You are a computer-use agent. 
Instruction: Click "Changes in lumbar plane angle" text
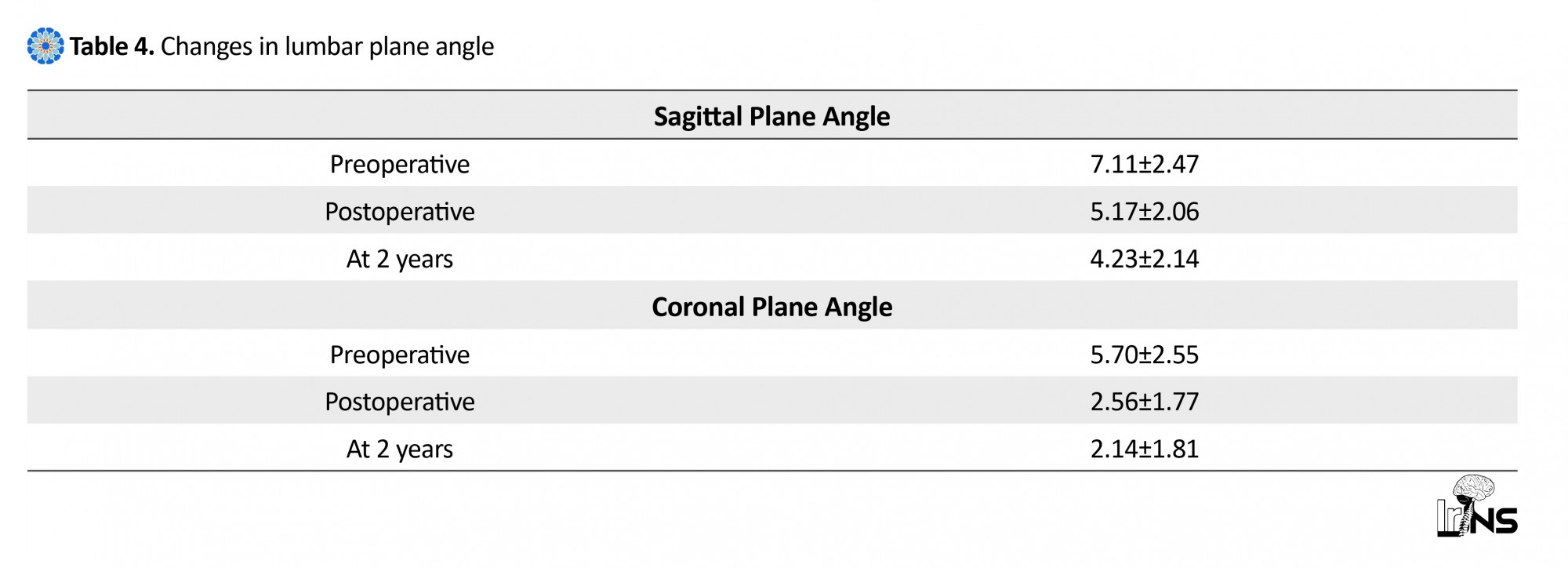[328, 47]
